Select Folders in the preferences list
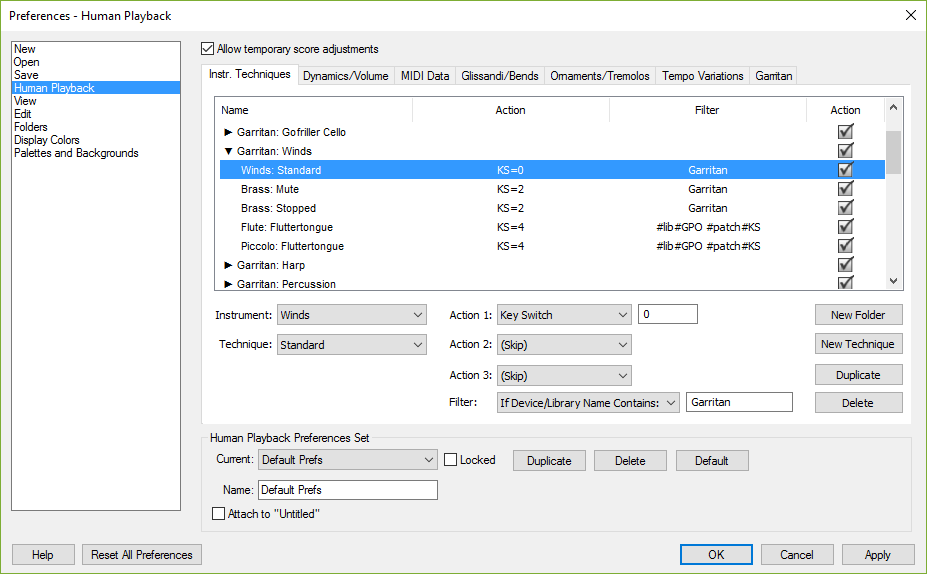 (x=96, y=127)
